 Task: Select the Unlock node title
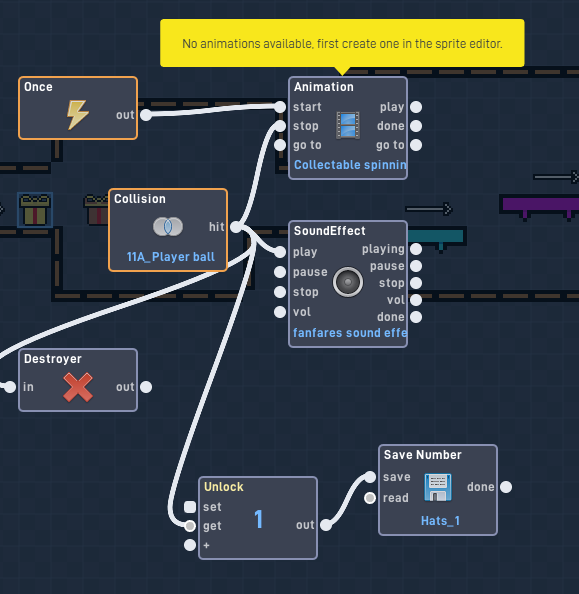(224, 487)
